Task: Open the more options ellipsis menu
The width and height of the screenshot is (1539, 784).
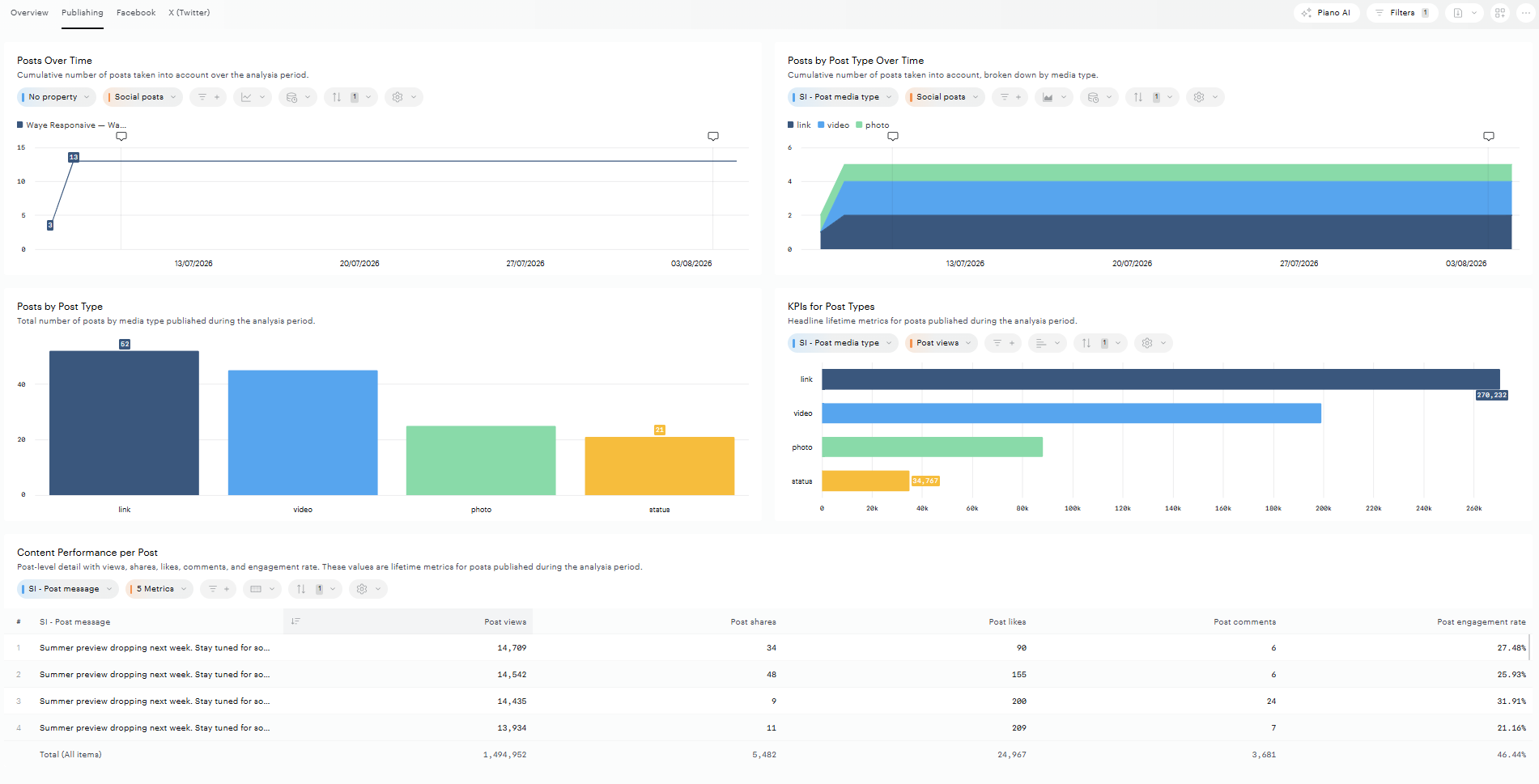Action: click(x=1526, y=13)
